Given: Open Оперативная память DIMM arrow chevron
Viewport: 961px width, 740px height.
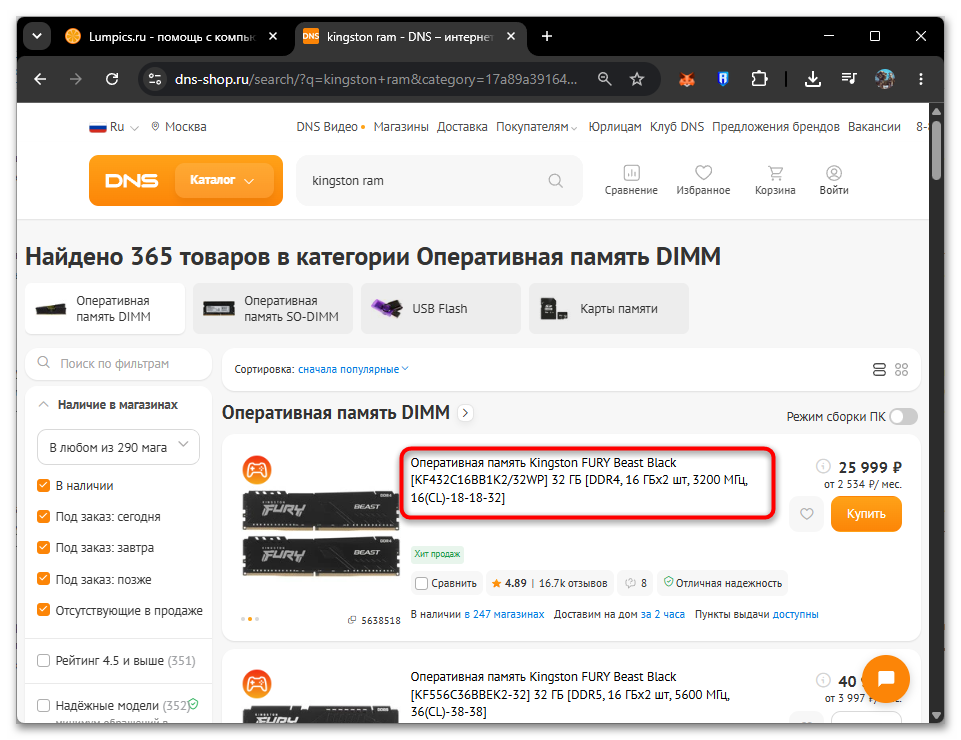Looking at the screenshot, I should click(x=465, y=413).
